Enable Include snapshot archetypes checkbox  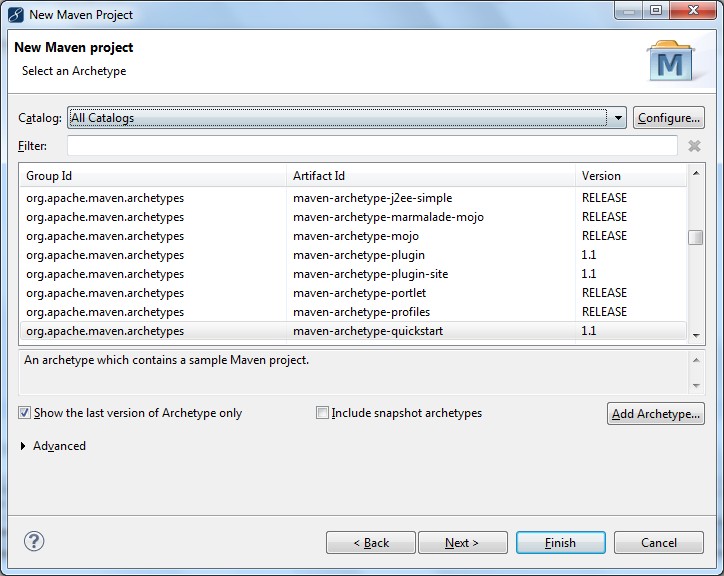[322, 412]
